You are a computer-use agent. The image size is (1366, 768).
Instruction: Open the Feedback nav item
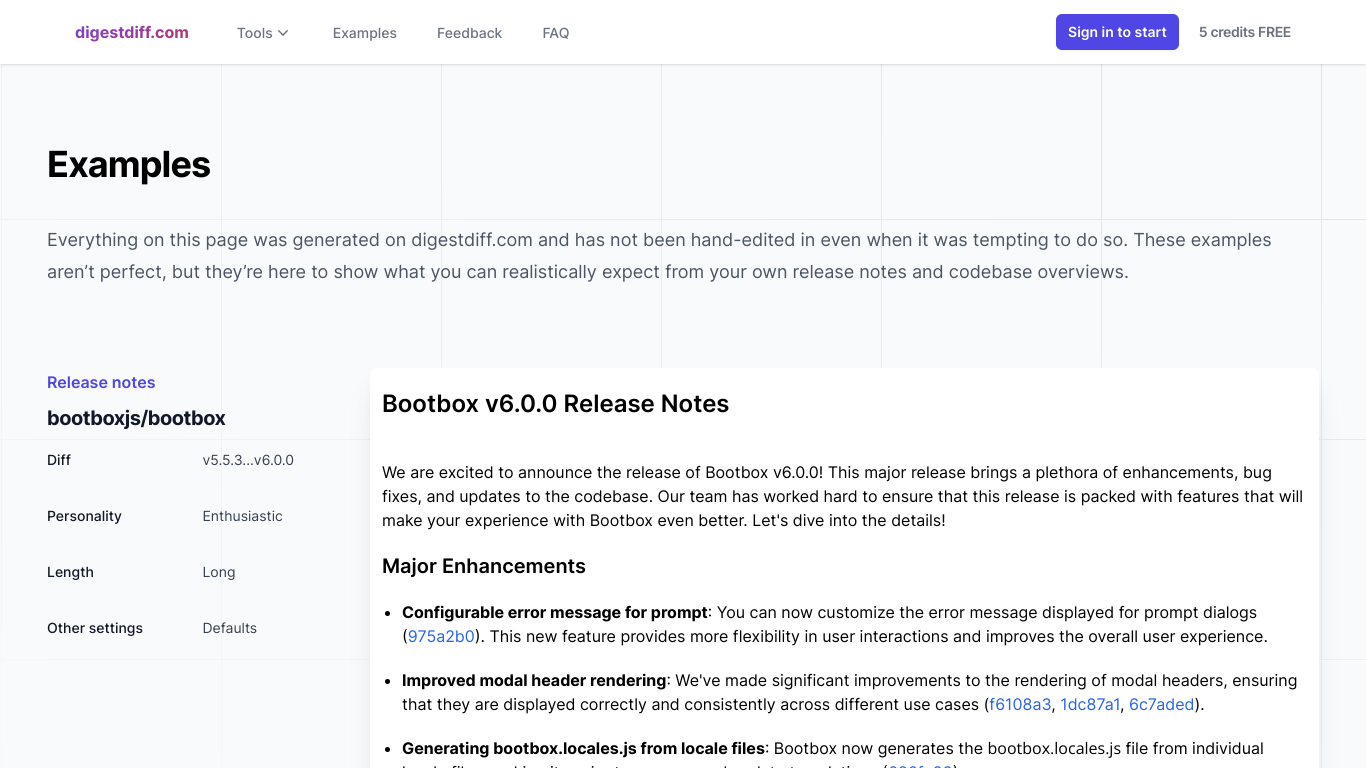(469, 33)
